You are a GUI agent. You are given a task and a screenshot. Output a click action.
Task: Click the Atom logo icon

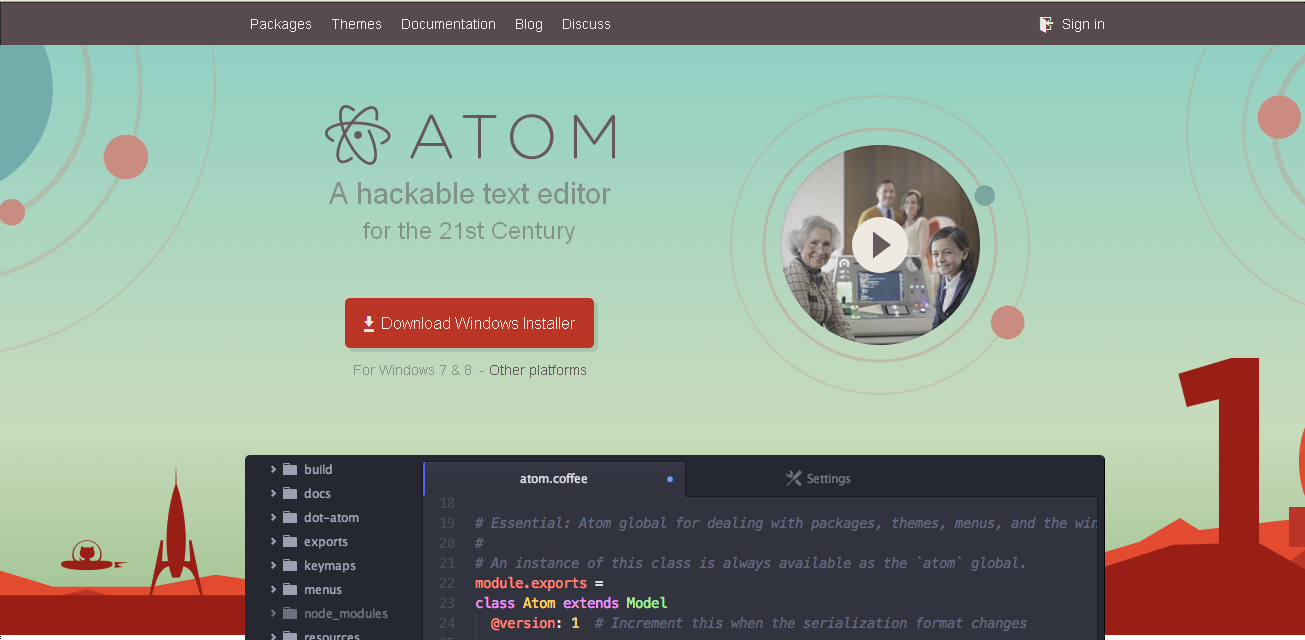click(x=358, y=135)
